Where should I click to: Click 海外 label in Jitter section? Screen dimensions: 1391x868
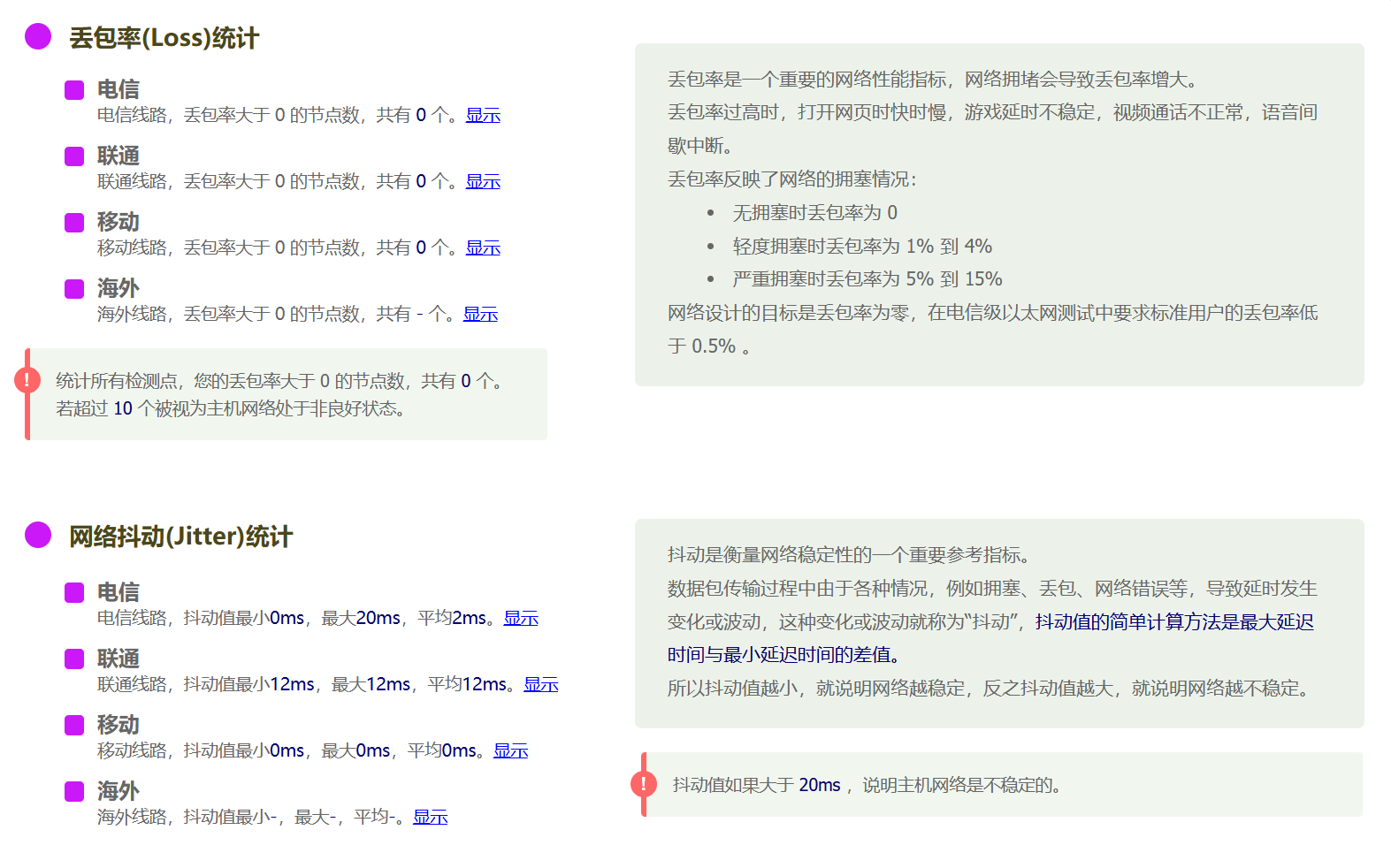coord(118,791)
